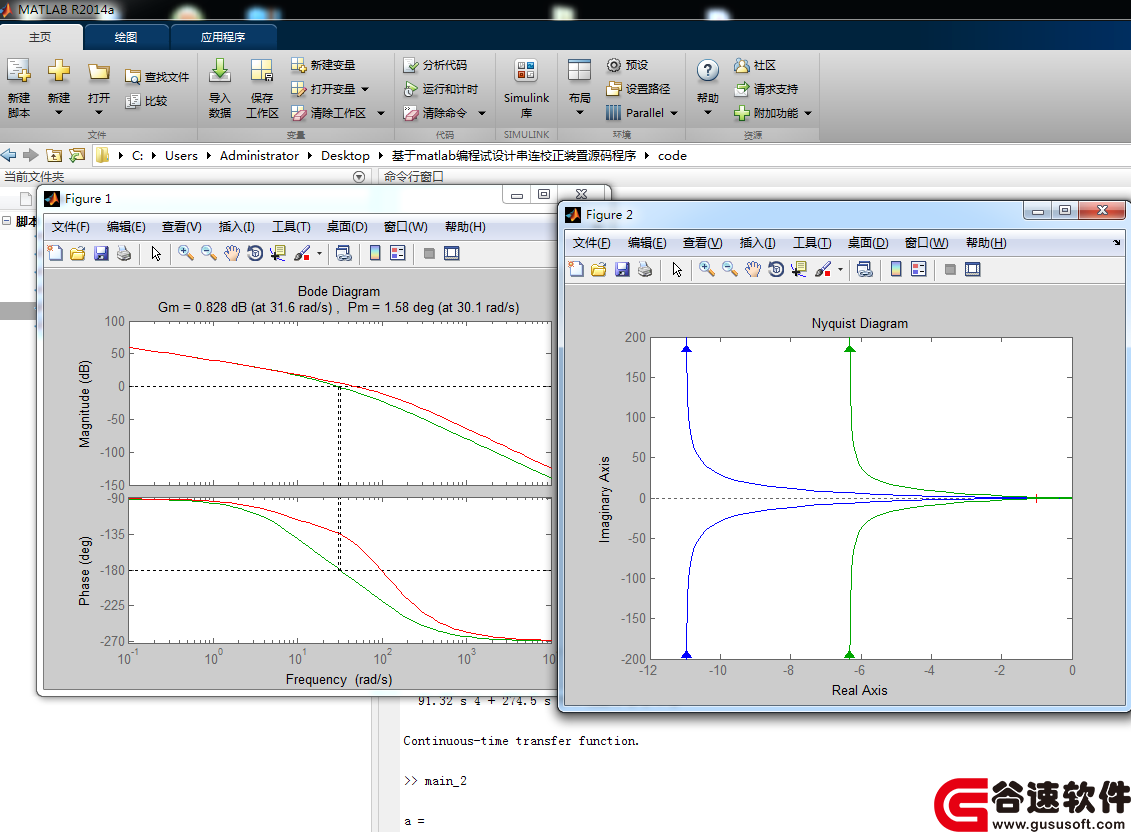Open Figure 2 Window (窗口) menu

[926, 242]
